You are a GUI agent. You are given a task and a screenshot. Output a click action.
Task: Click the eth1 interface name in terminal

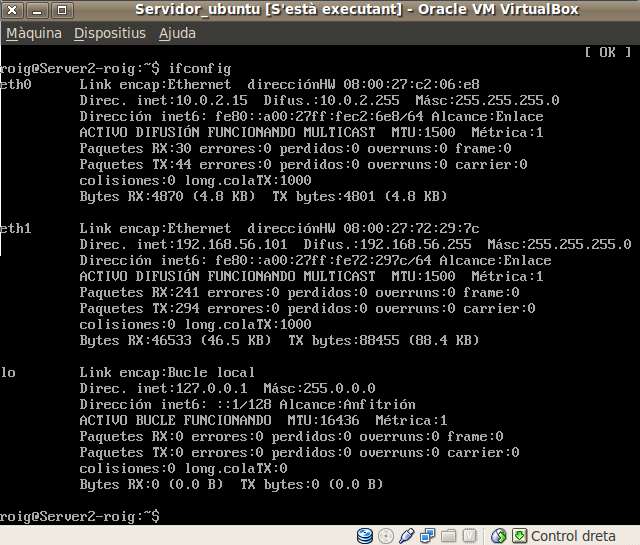[x=16, y=229]
